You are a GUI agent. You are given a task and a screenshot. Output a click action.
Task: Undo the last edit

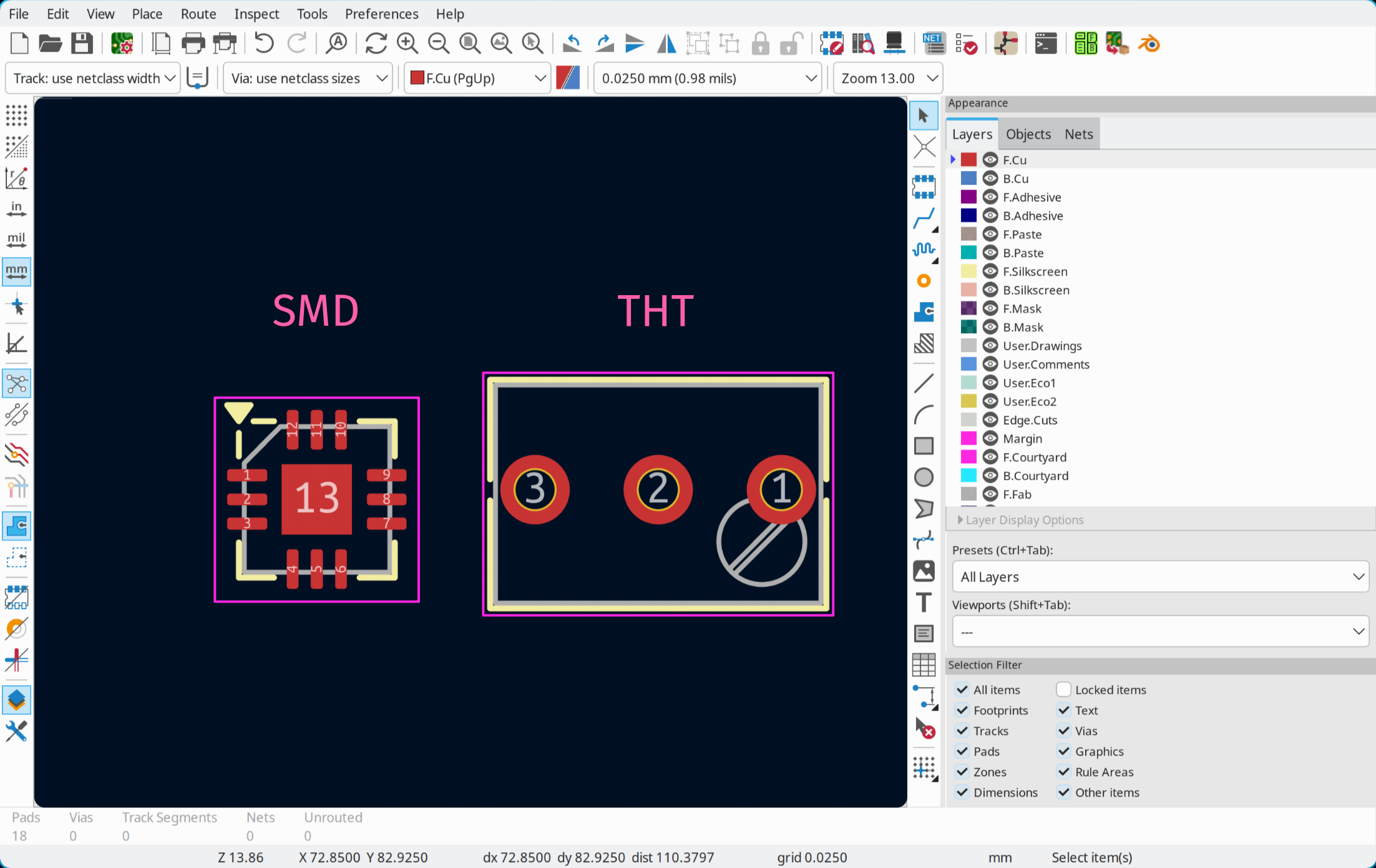point(264,44)
